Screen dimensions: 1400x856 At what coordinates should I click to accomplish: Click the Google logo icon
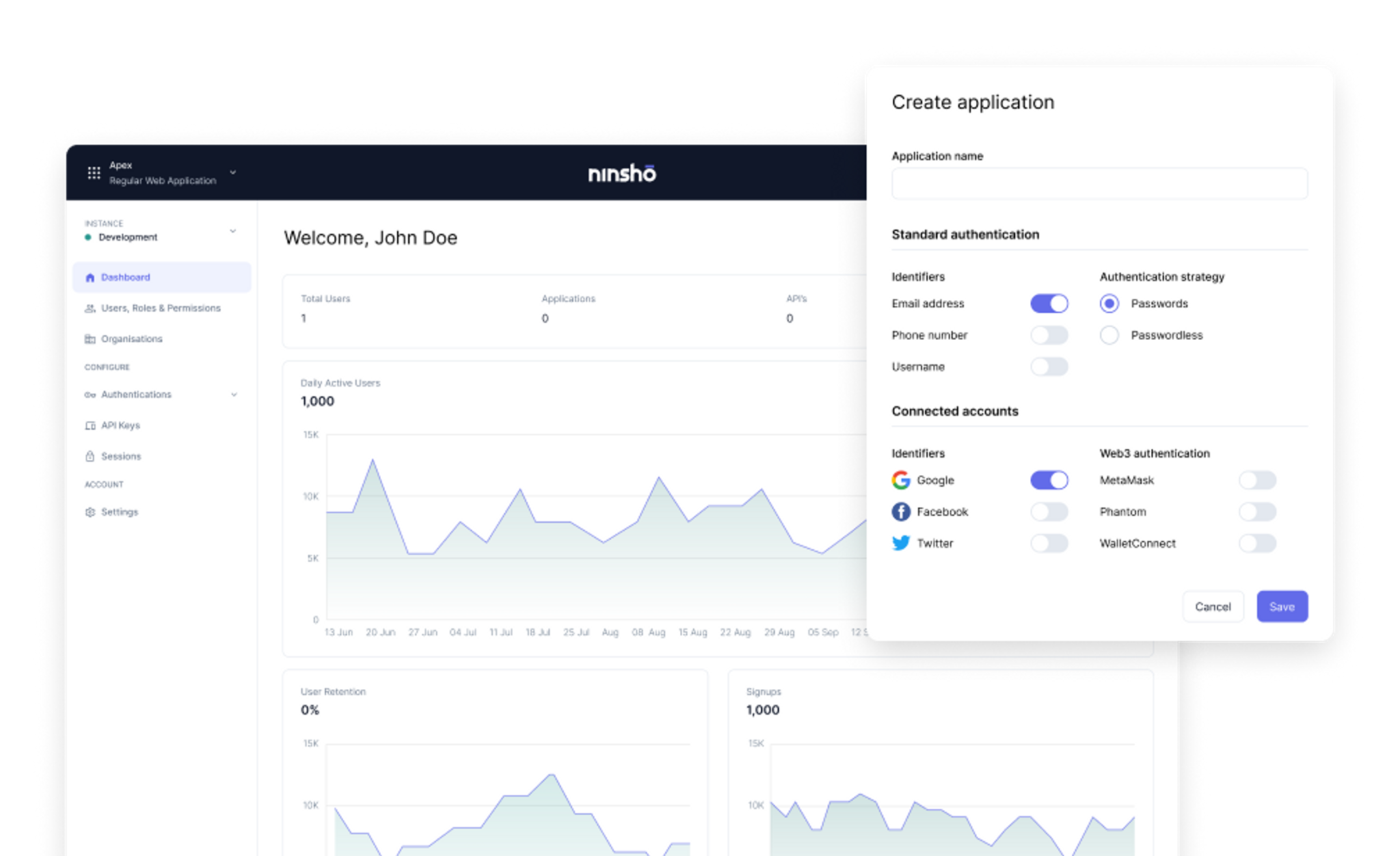901,480
